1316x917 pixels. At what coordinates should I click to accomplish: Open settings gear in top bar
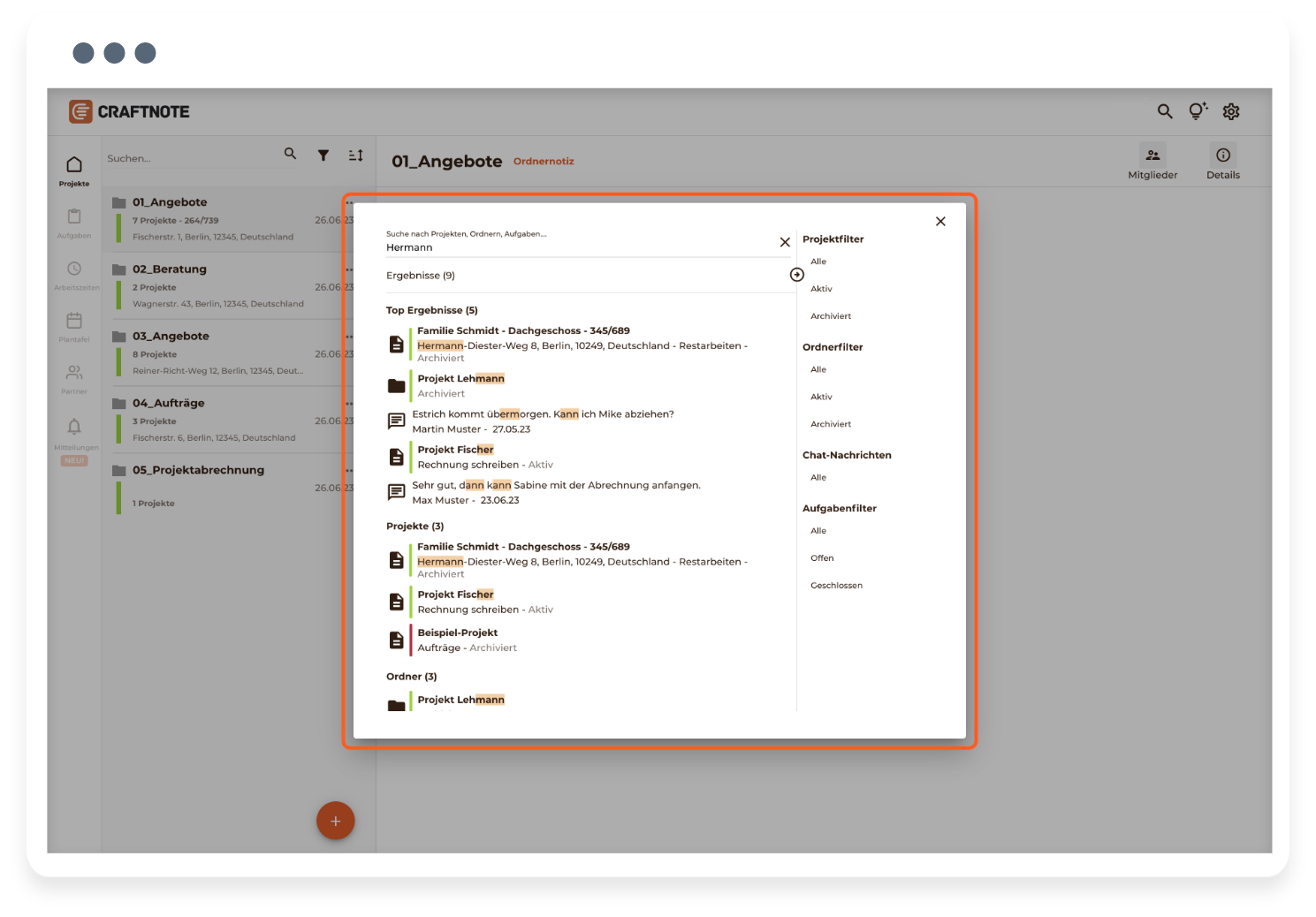pyautogui.click(x=1230, y=111)
